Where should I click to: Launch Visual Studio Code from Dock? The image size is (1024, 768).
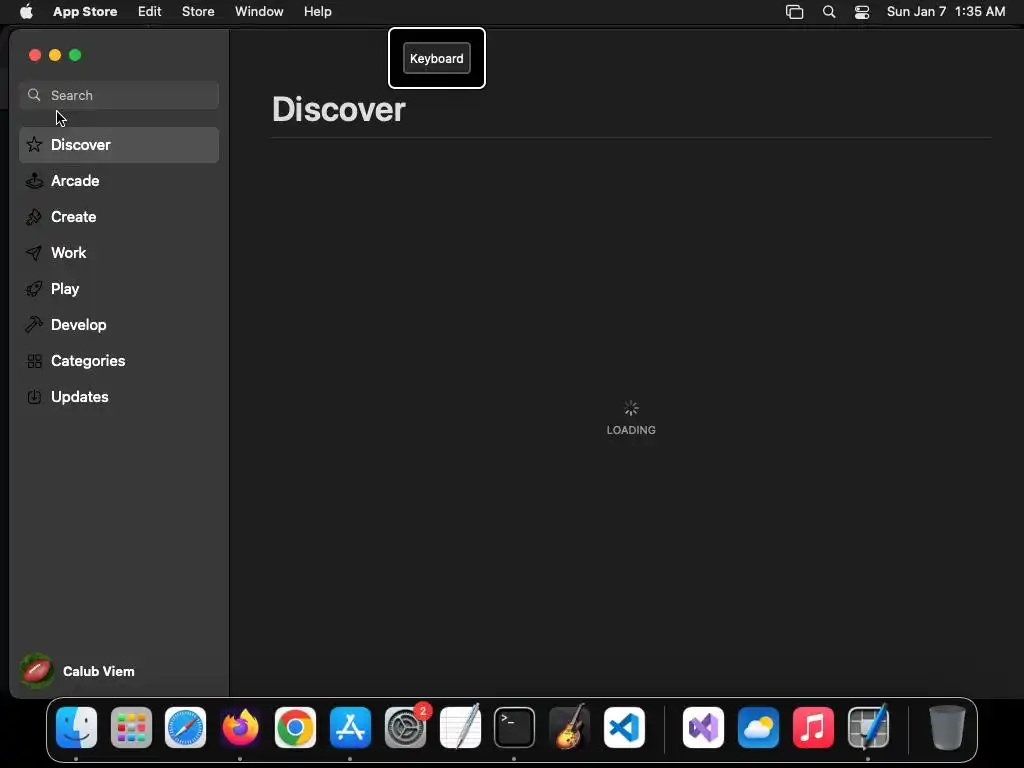(x=624, y=728)
